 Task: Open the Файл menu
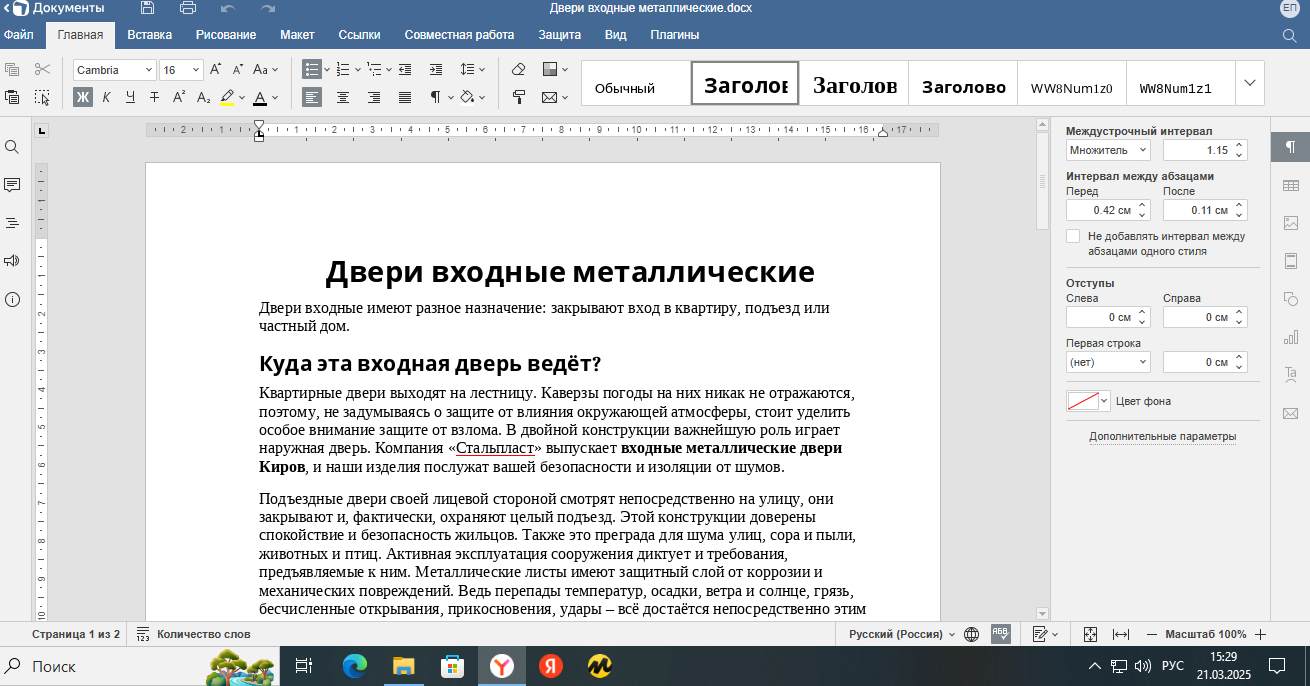pos(19,35)
